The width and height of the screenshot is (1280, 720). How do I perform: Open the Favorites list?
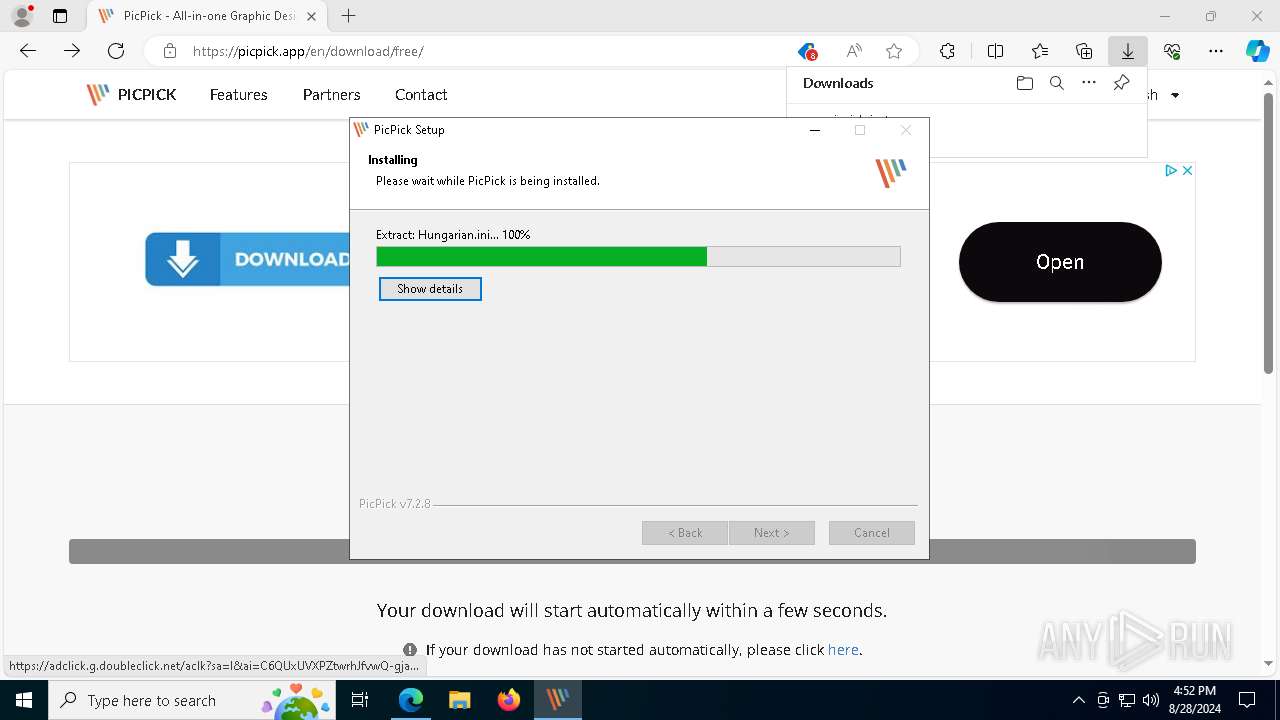[1040, 51]
